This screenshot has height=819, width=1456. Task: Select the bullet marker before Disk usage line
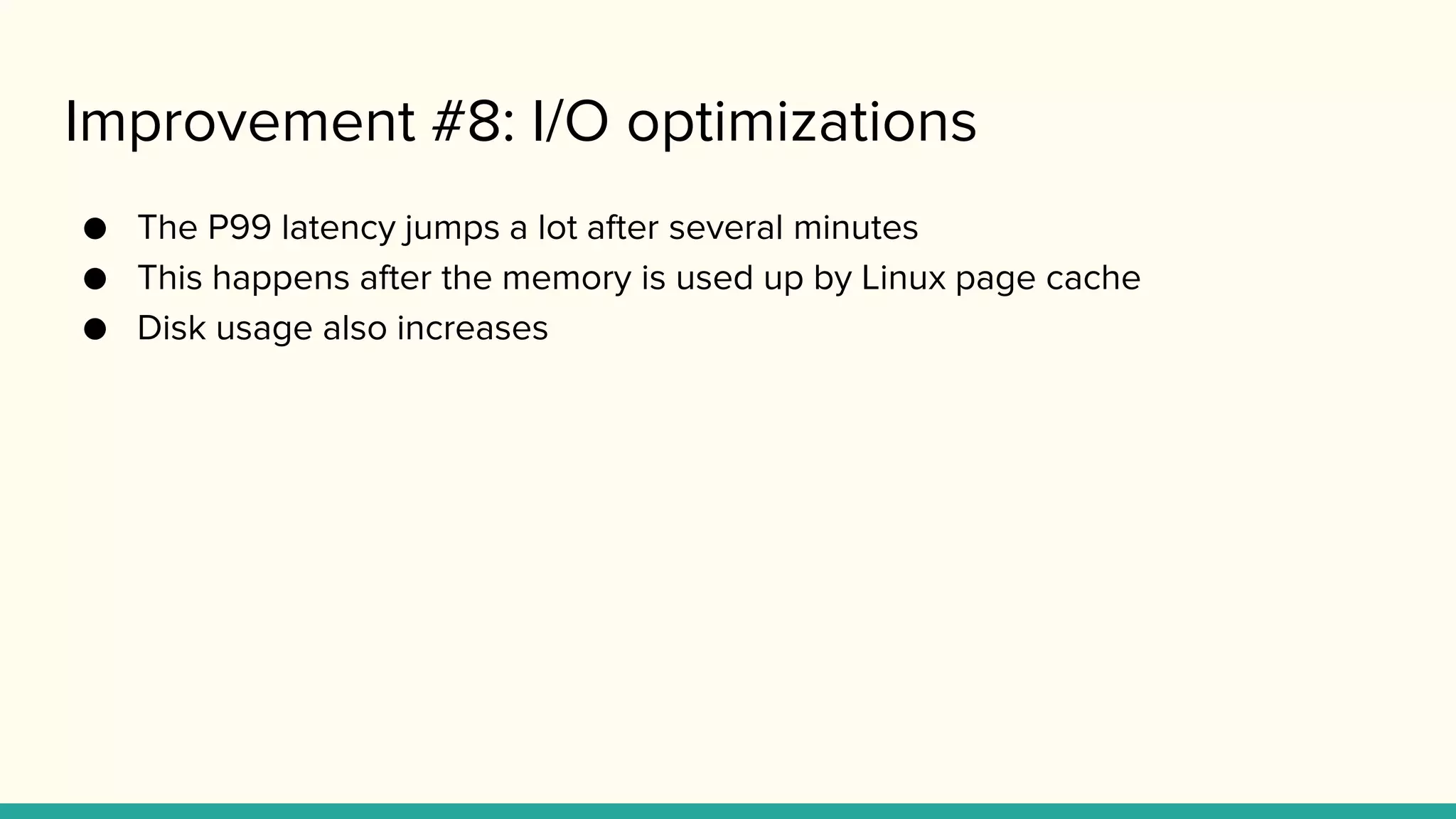[x=95, y=329]
